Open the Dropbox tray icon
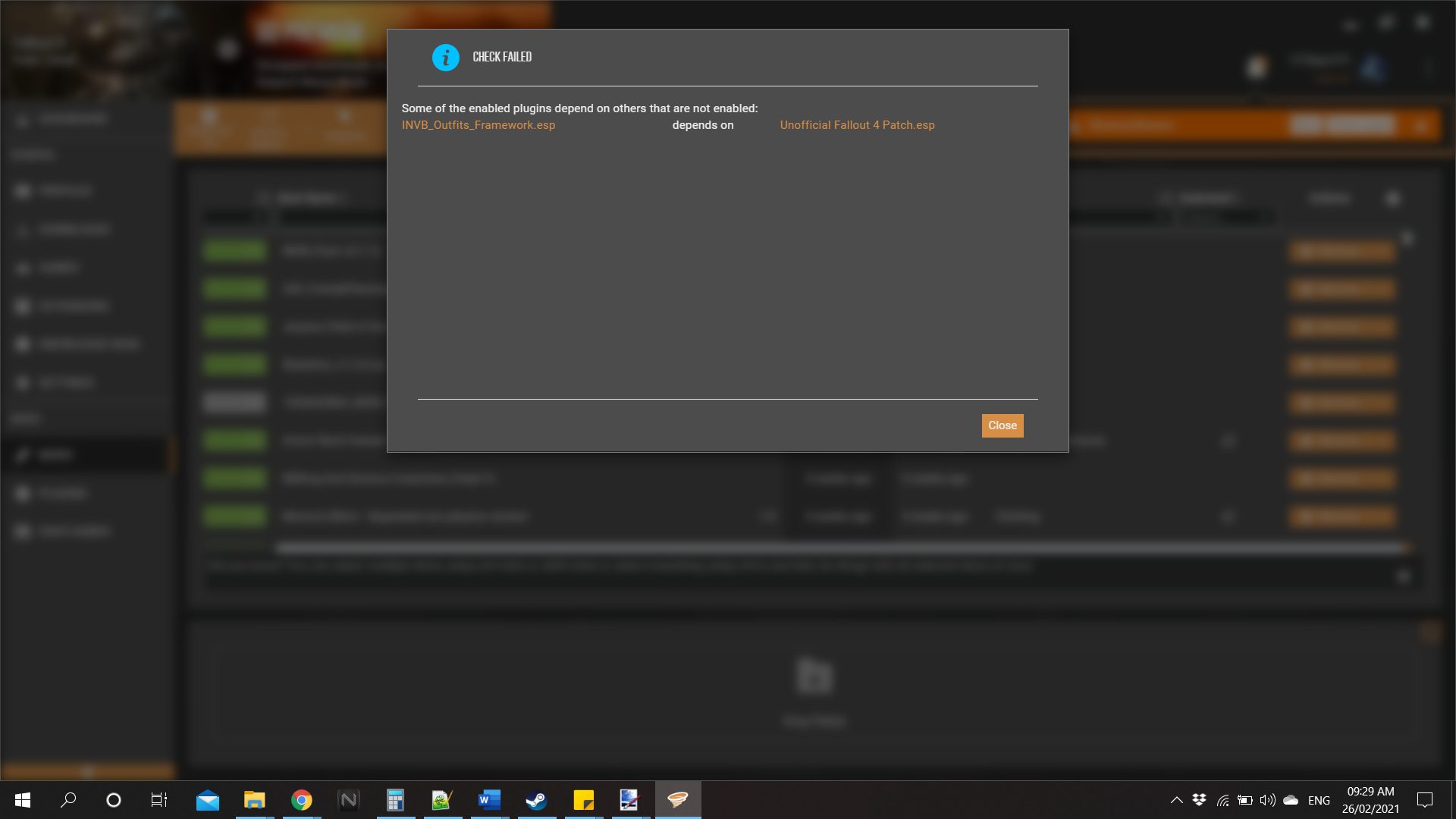The image size is (1456, 819). click(1199, 800)
